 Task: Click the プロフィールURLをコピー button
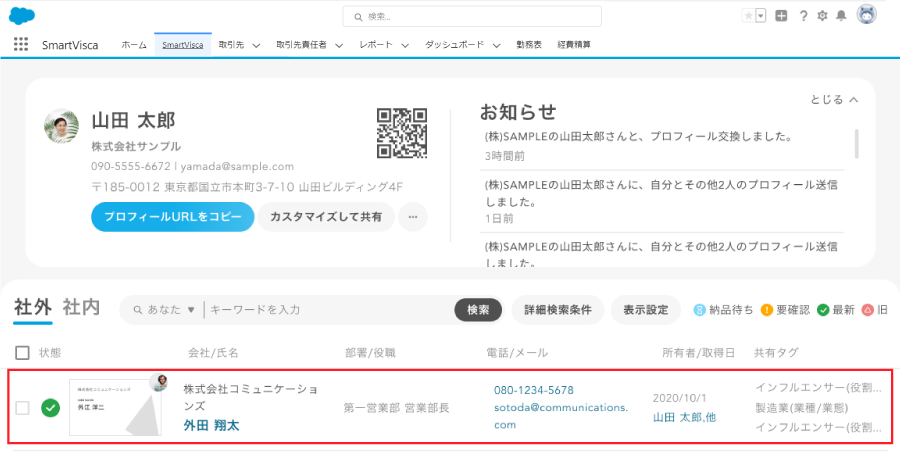click(172, 217)
